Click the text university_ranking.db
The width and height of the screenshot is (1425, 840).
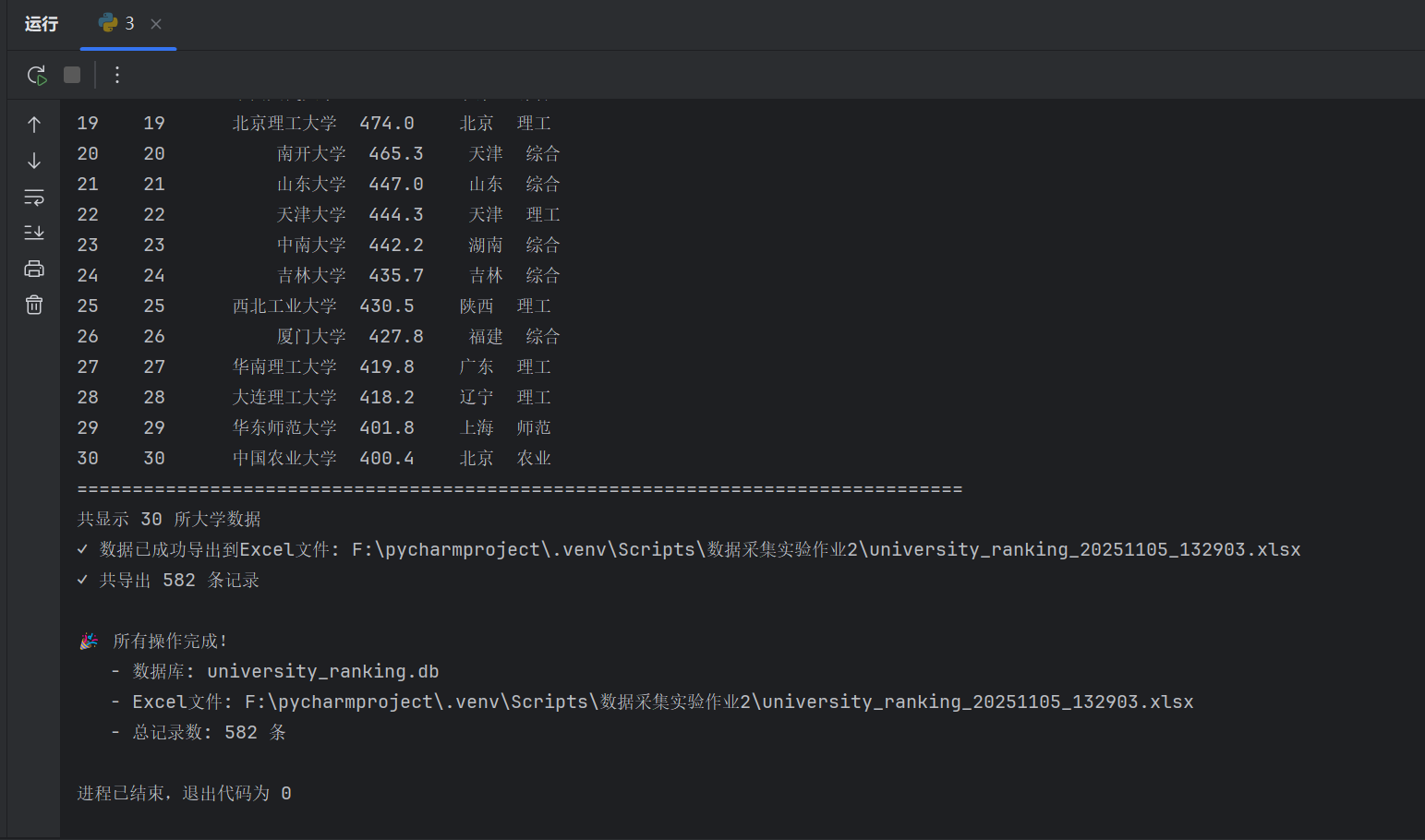coord(323,671)
